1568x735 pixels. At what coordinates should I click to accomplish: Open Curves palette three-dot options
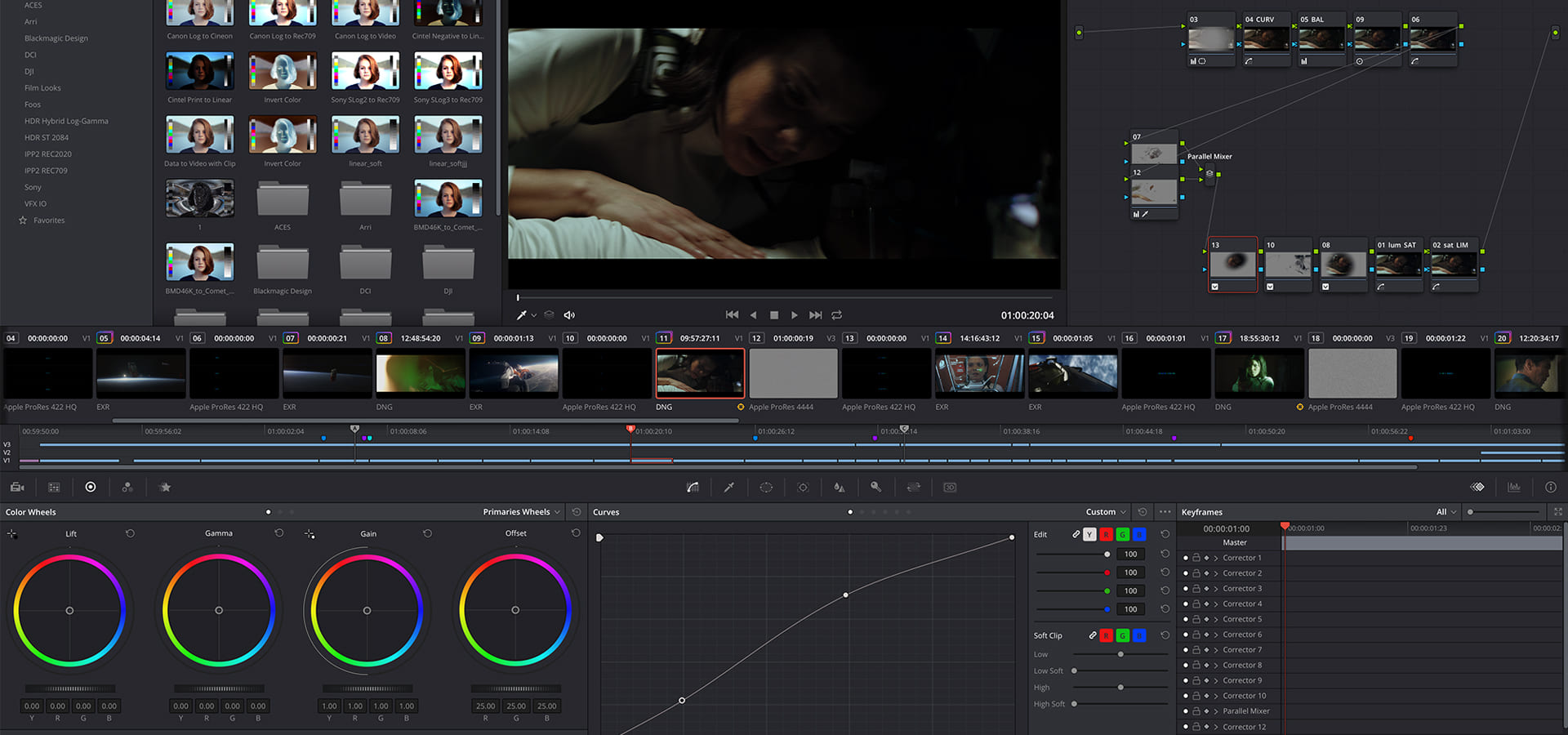tap(1165, 512)
